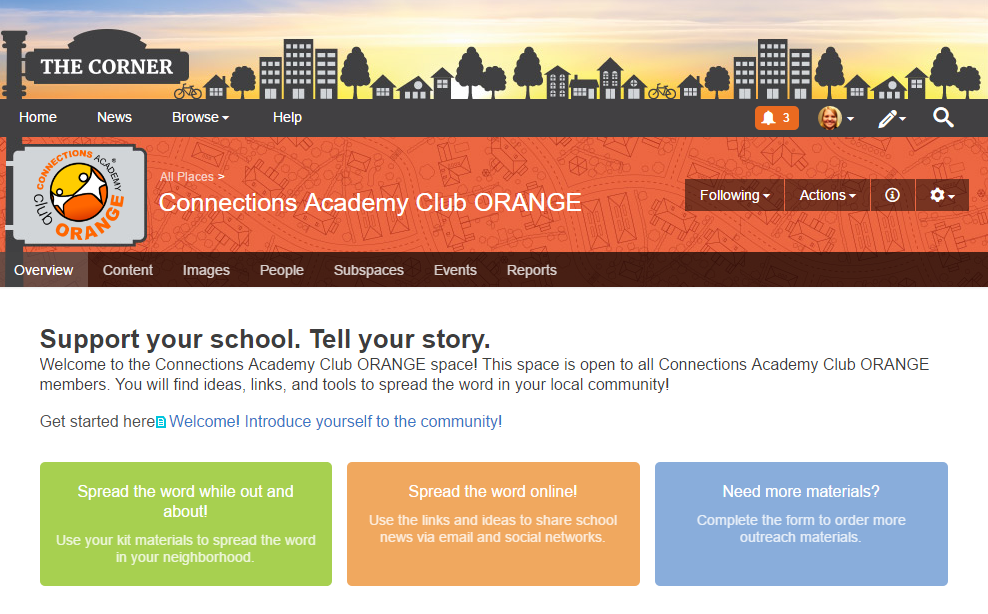The height and width of the screenshot is (614, 988).
Task: Open the Introduce yourself to the community link
Action: point(371,421)
